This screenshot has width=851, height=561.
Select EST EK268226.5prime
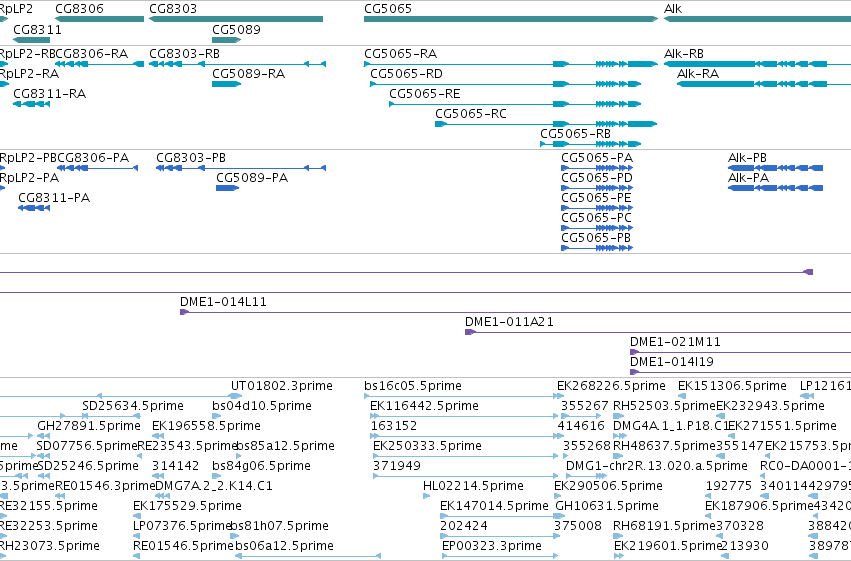pos(611,386)
